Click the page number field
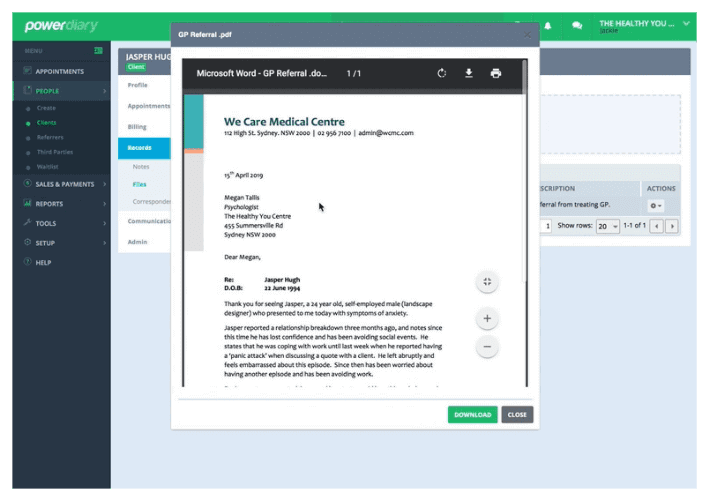This screenshot has height=501, width=709. [x=546, y=226]
